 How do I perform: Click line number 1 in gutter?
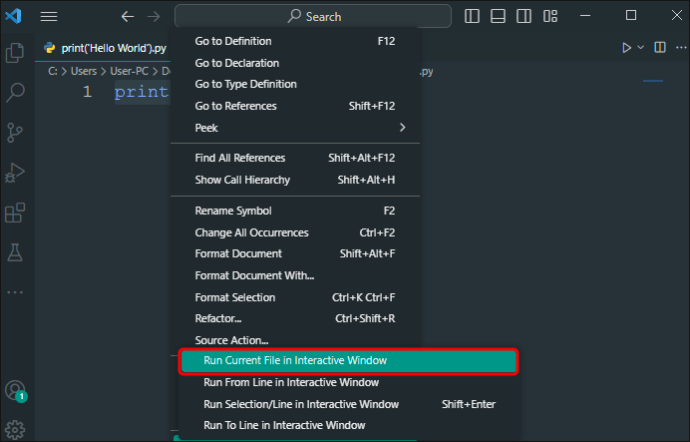(87, 92)
